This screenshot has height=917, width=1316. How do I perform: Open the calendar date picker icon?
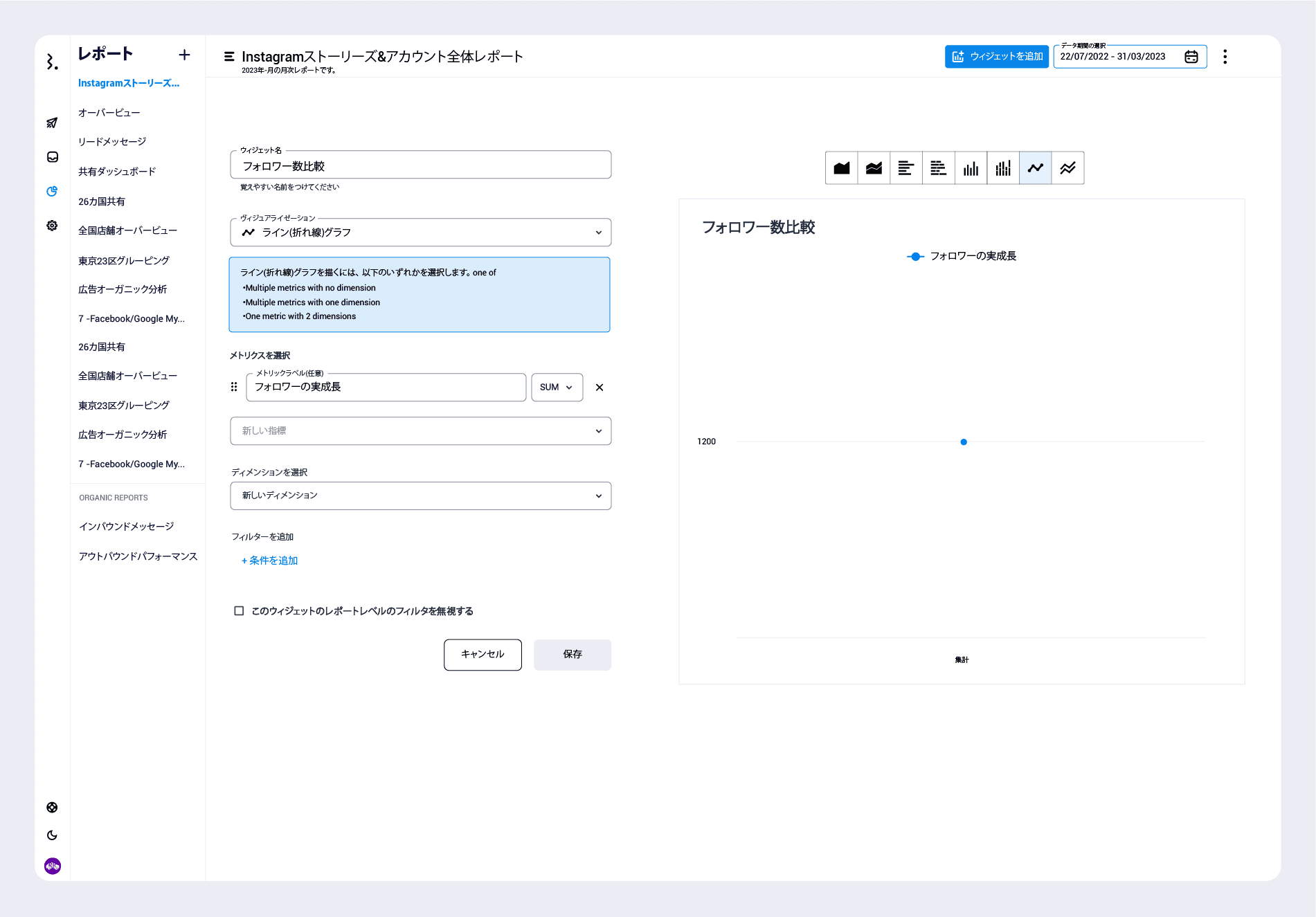coord(1191,57)
